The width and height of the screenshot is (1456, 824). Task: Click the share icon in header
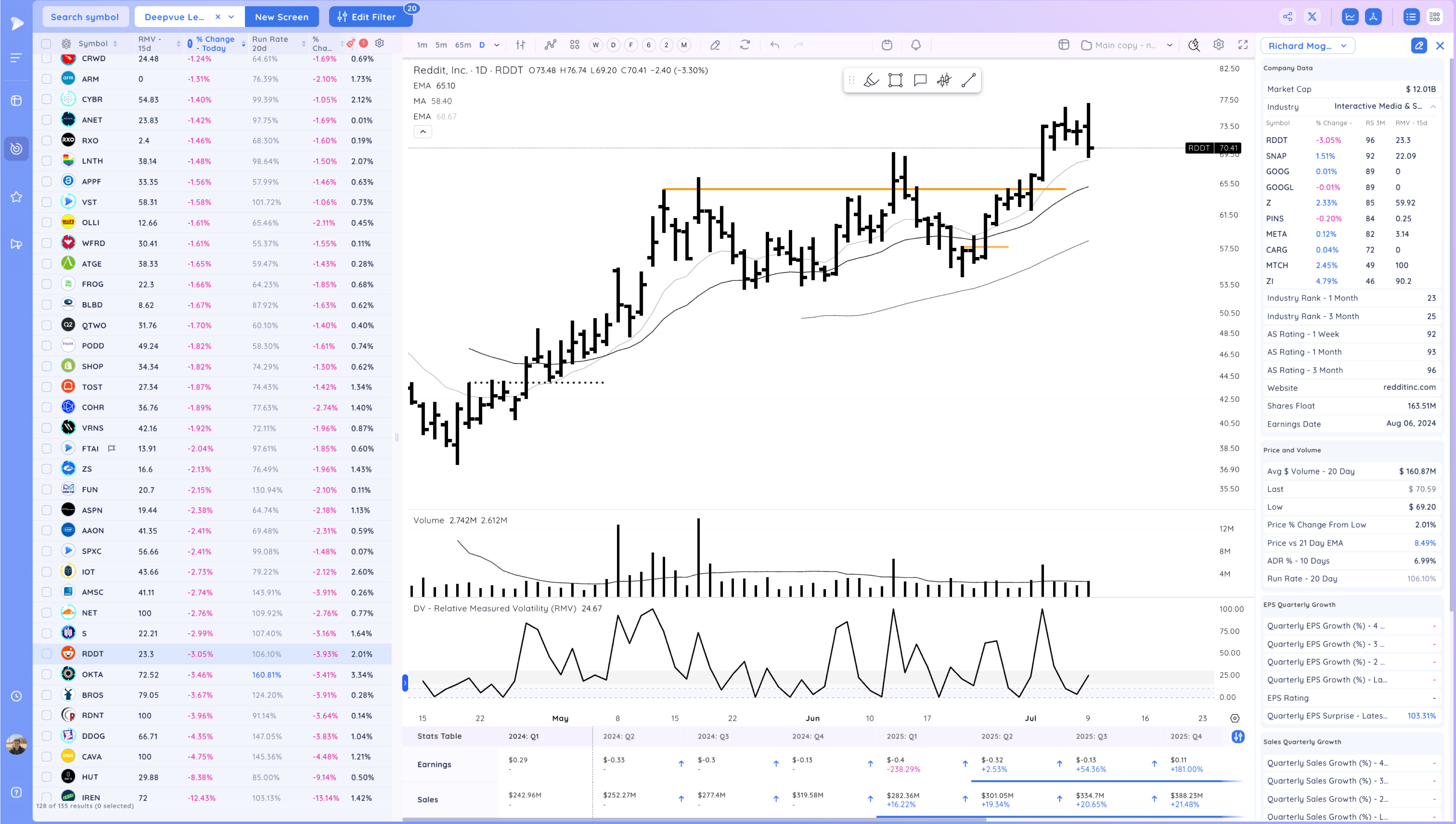[x=1287, y=17]
